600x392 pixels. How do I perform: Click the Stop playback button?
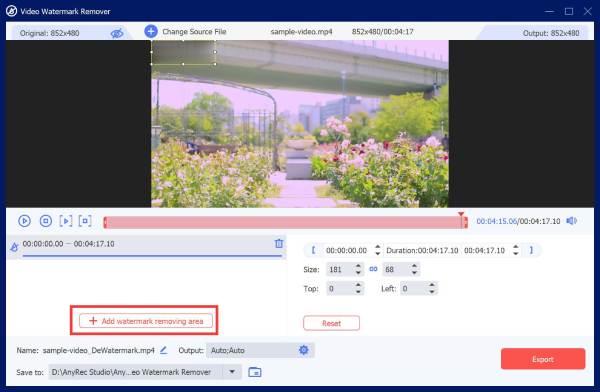pyautogui.click(x=46, y=221)
